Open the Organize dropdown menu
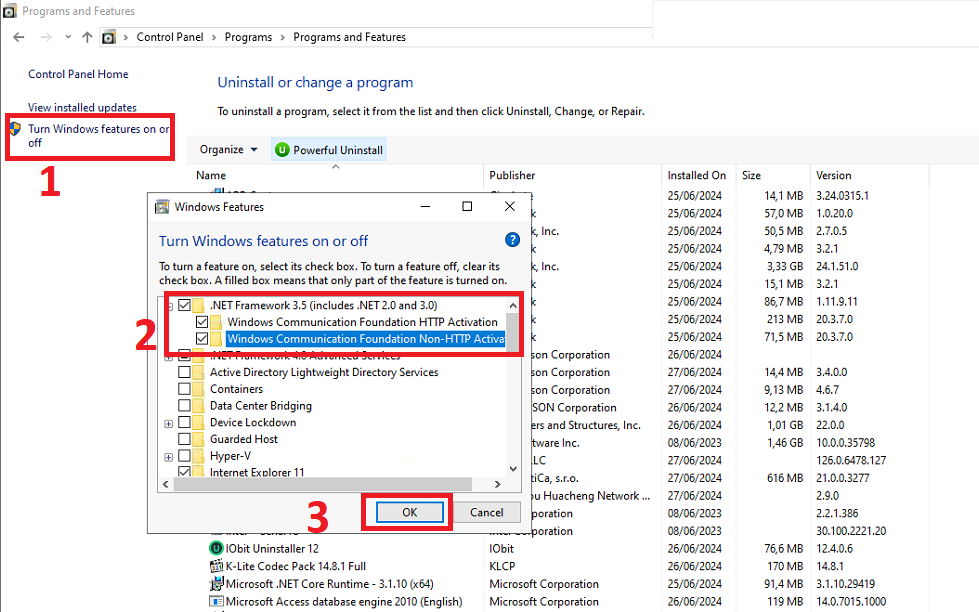Screen dimensions: 979x612 pos(229,150)
